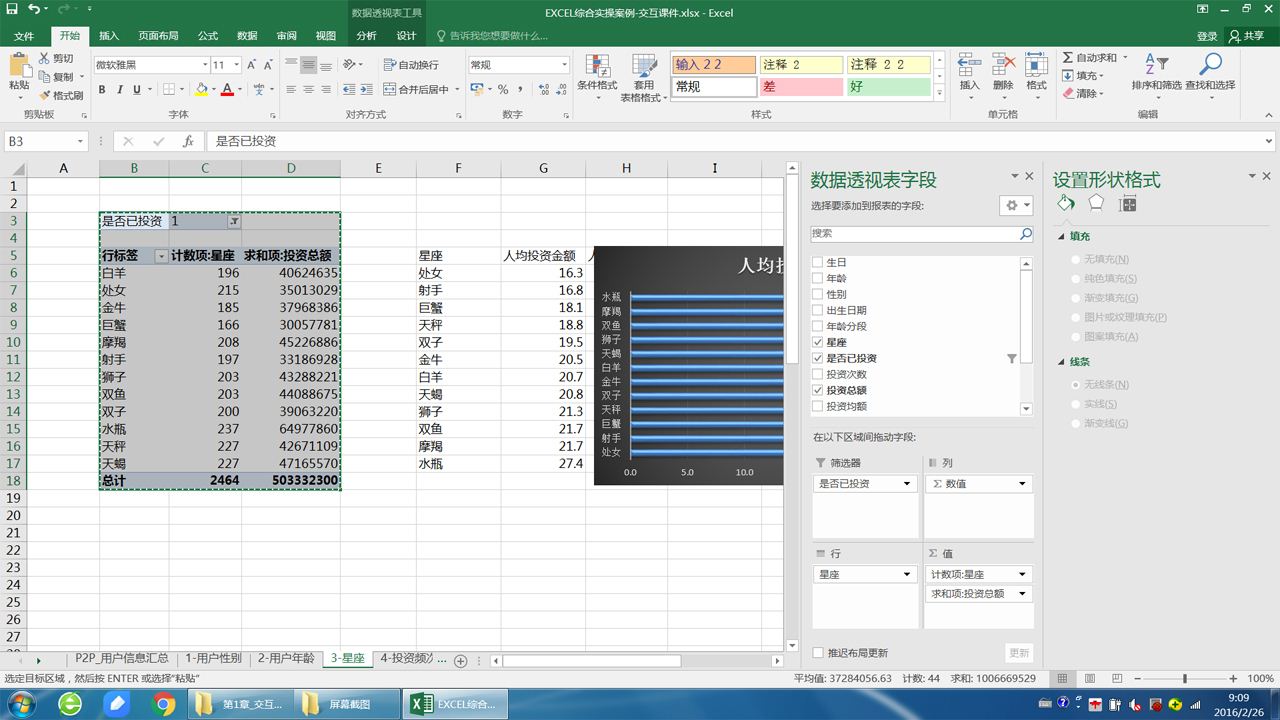Open Conditional Formatting icon

click(x=597, y=66)
